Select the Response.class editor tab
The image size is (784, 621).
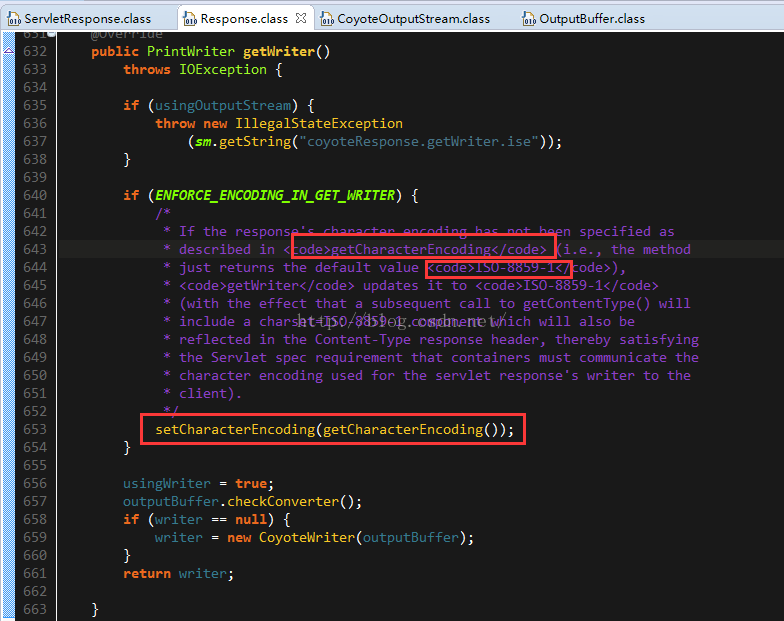click(244, 18)
